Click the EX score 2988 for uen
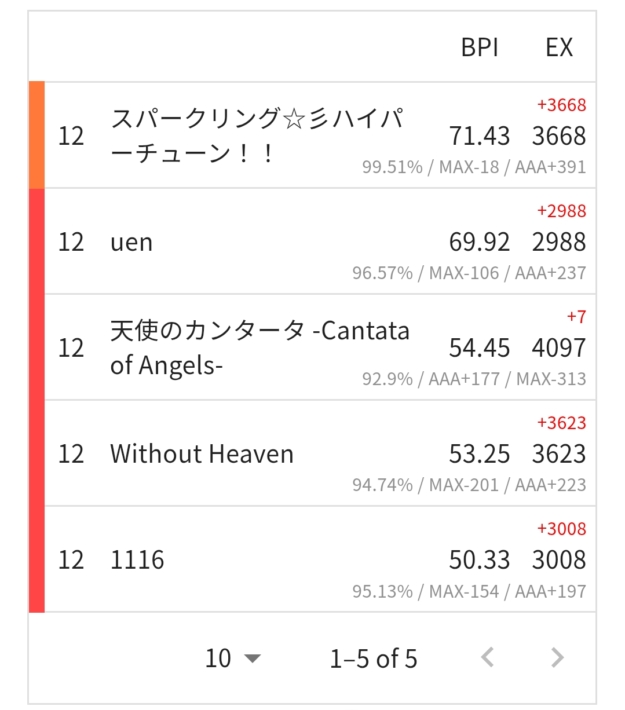Image resolution: width=625 pixels, height=710 pixels. 559,242
